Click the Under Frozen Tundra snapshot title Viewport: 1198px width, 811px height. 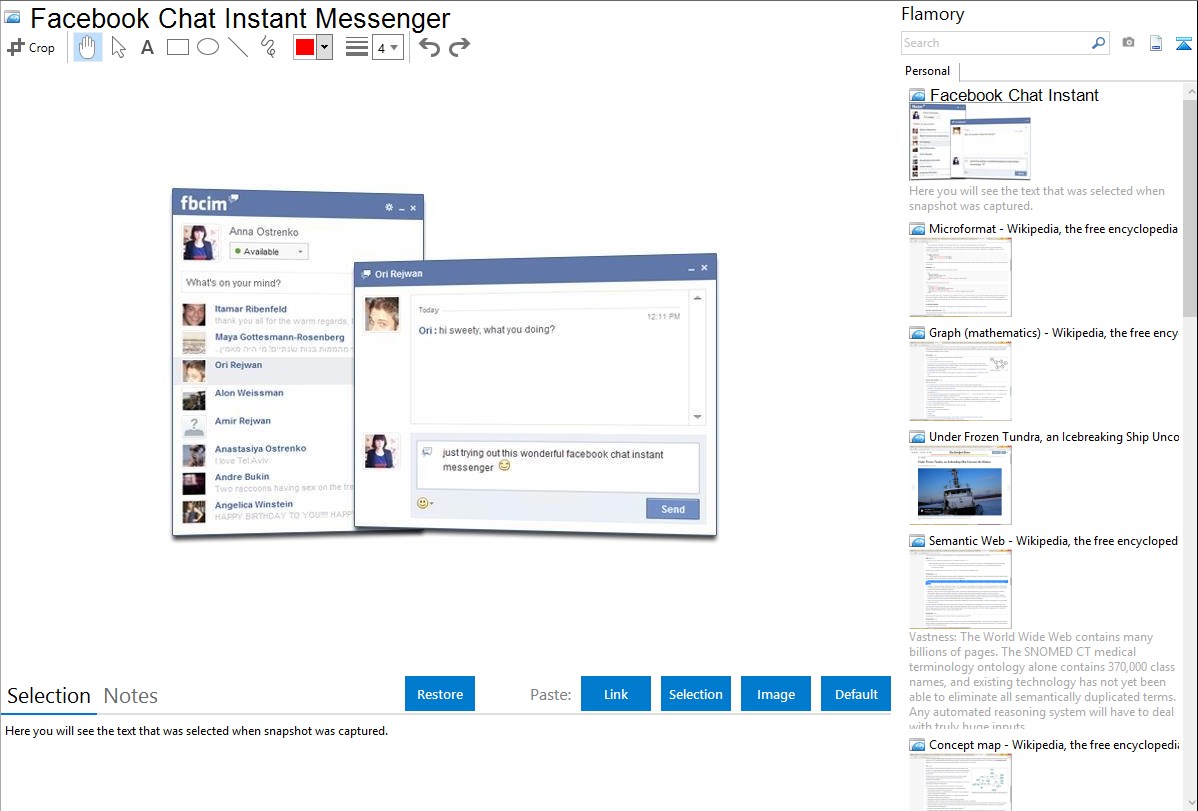[x=1054, y=436]
